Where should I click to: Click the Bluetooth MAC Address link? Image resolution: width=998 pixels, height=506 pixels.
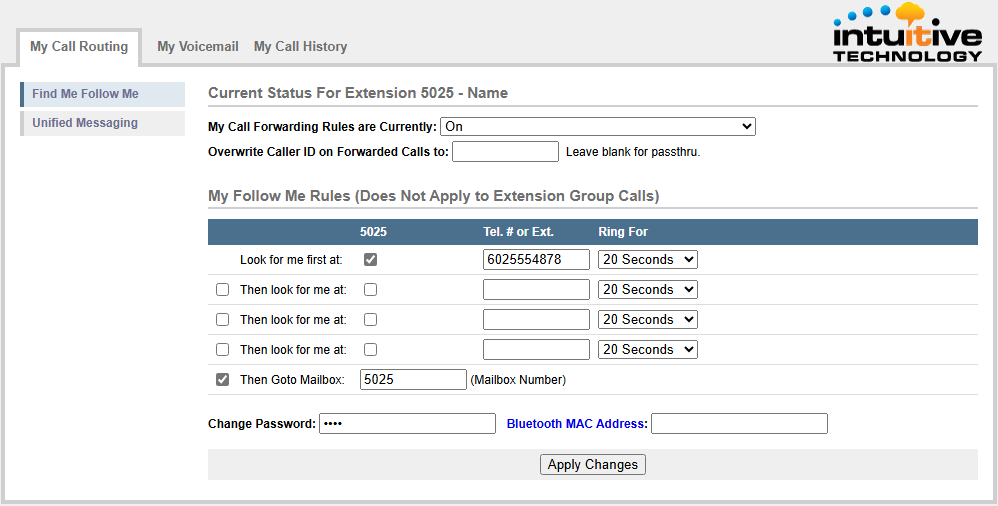pos(577,424)
